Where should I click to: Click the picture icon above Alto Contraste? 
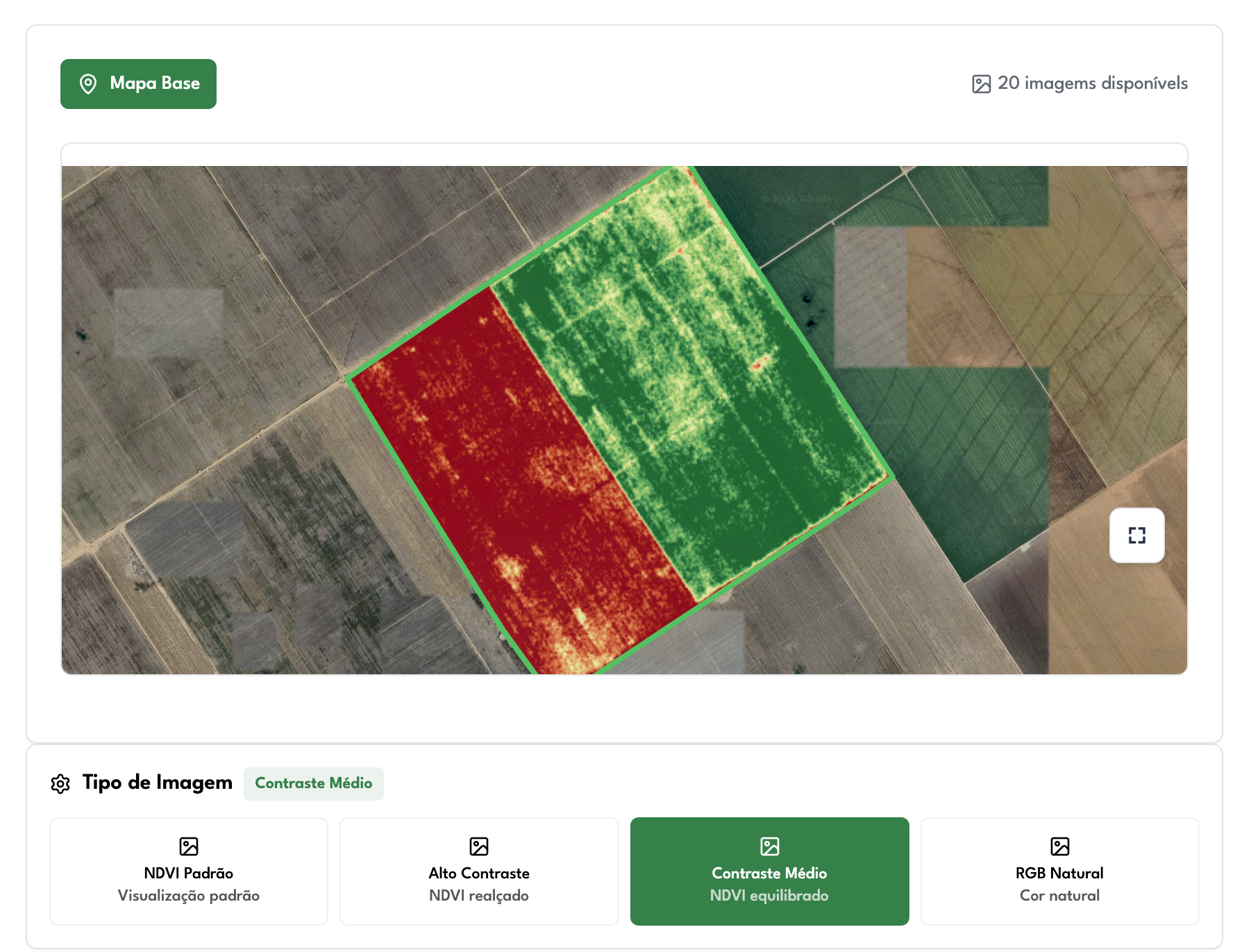pyautogui.click(x=479, y=846)
